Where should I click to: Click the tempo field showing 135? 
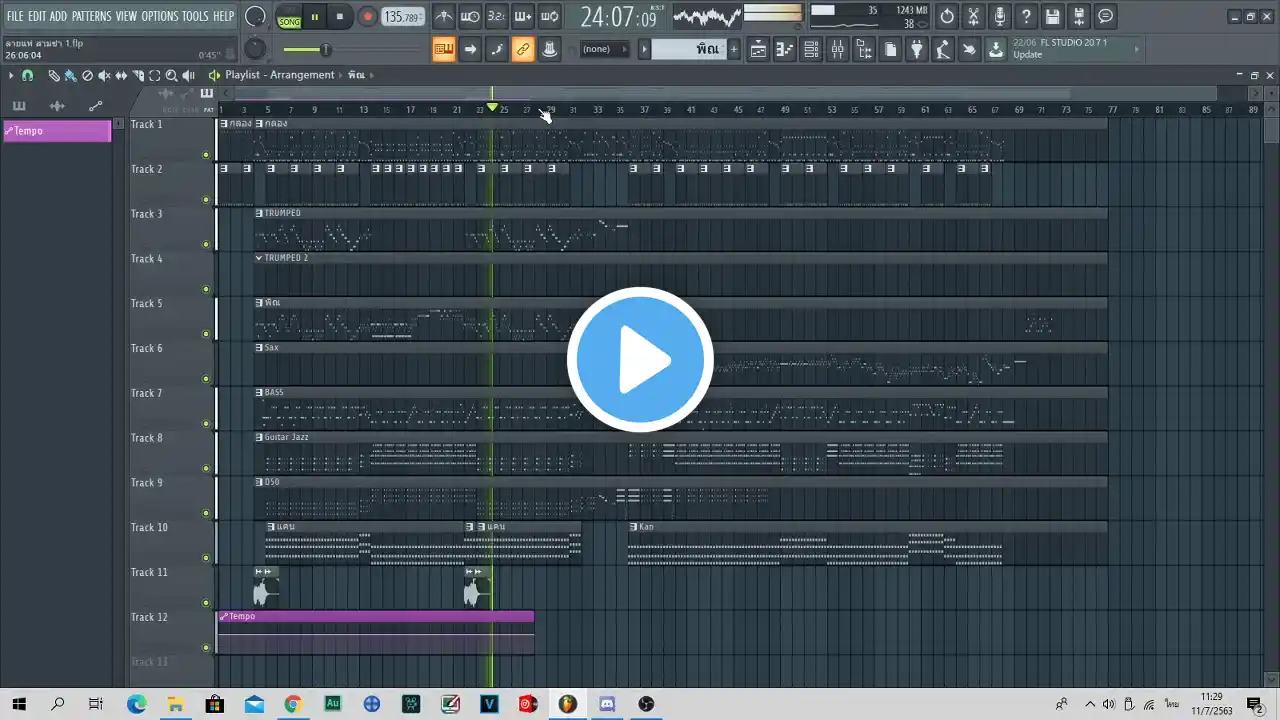point(403,17)
